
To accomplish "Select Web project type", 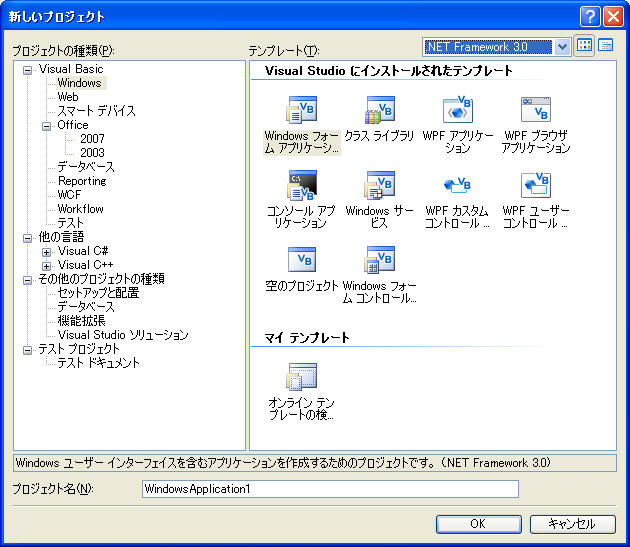I will click(x=68, y=97).
